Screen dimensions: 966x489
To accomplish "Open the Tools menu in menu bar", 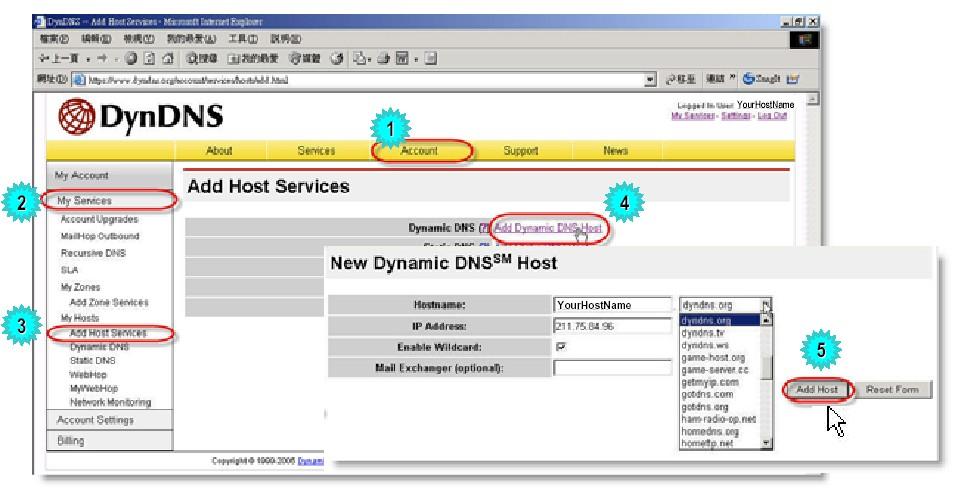I will tap(243, 39).
